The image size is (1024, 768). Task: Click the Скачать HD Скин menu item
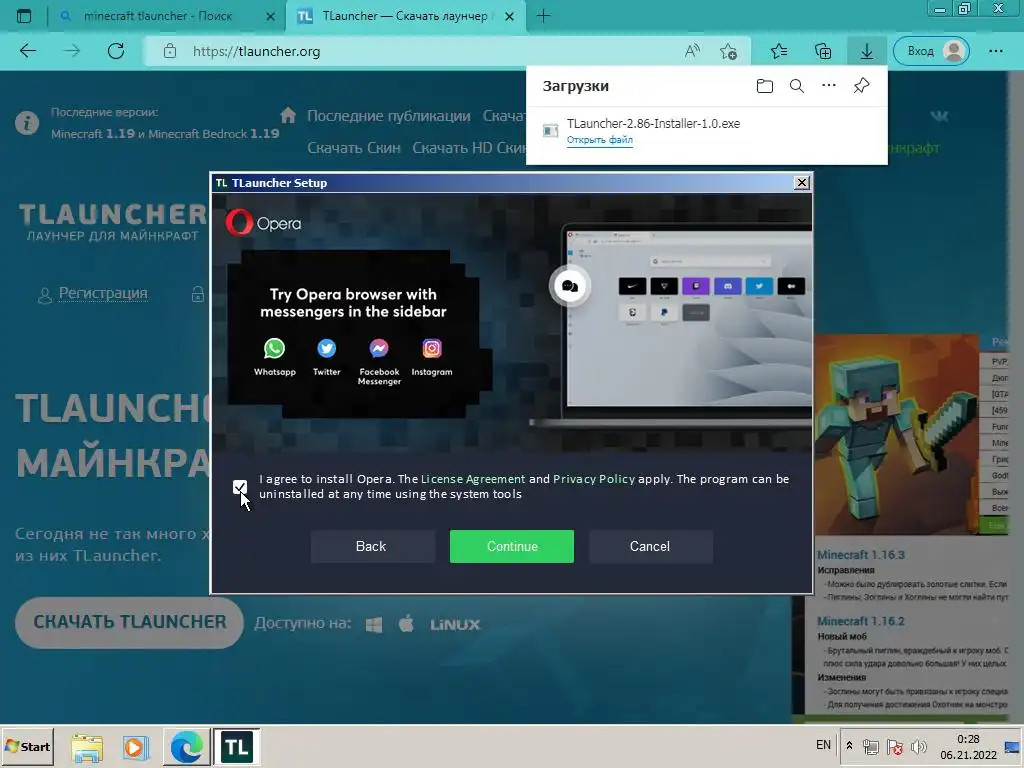tap(469, 148)
